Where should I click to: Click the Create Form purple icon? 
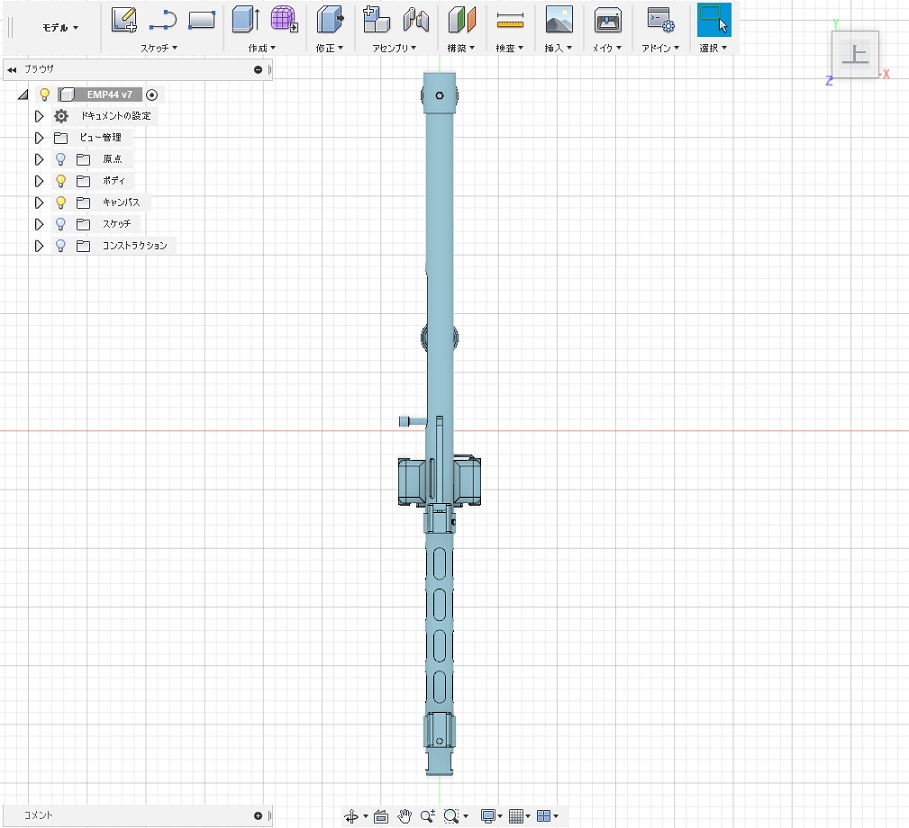click(285, 19)
